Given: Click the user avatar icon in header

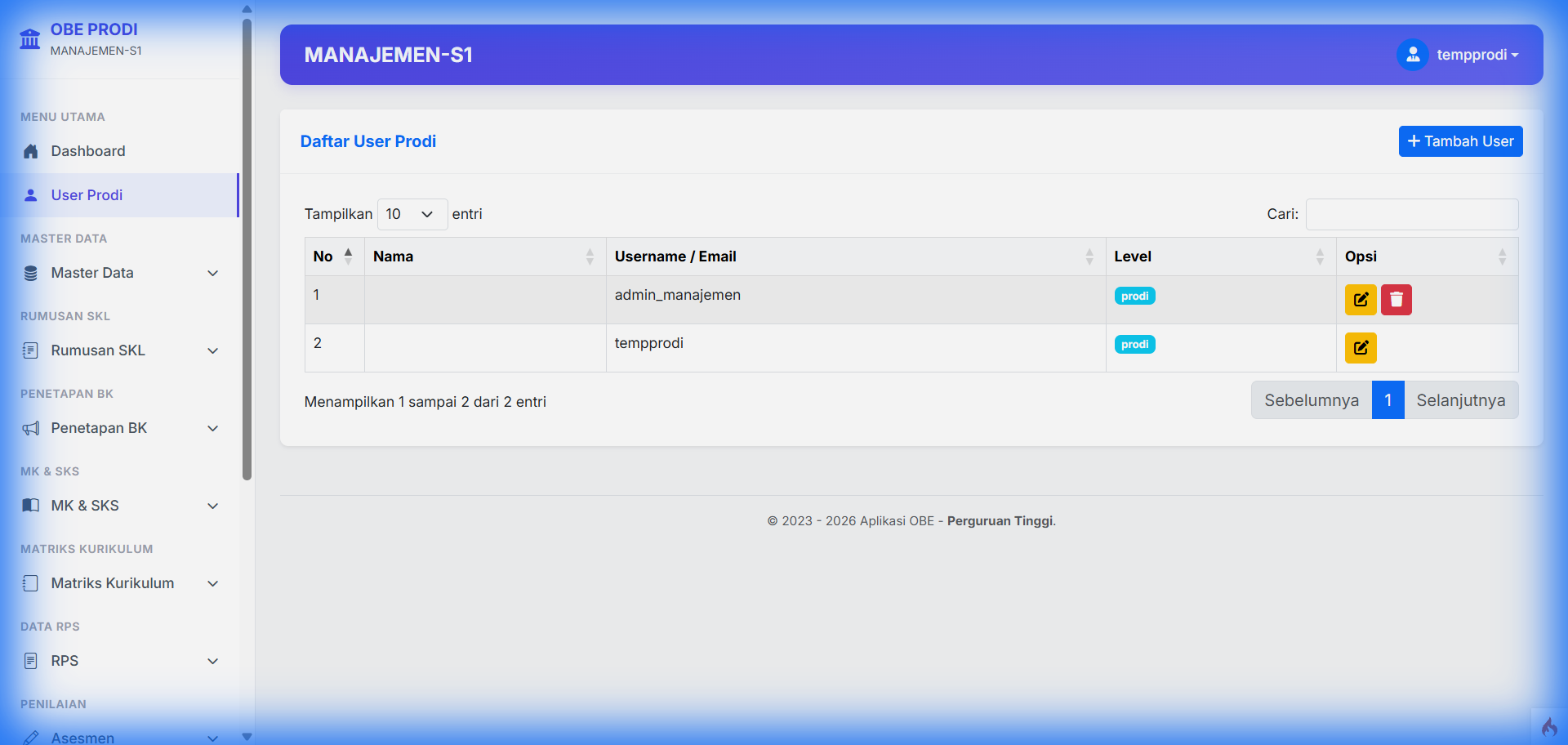Looking at the screenshot, I should coord(1412,55).
